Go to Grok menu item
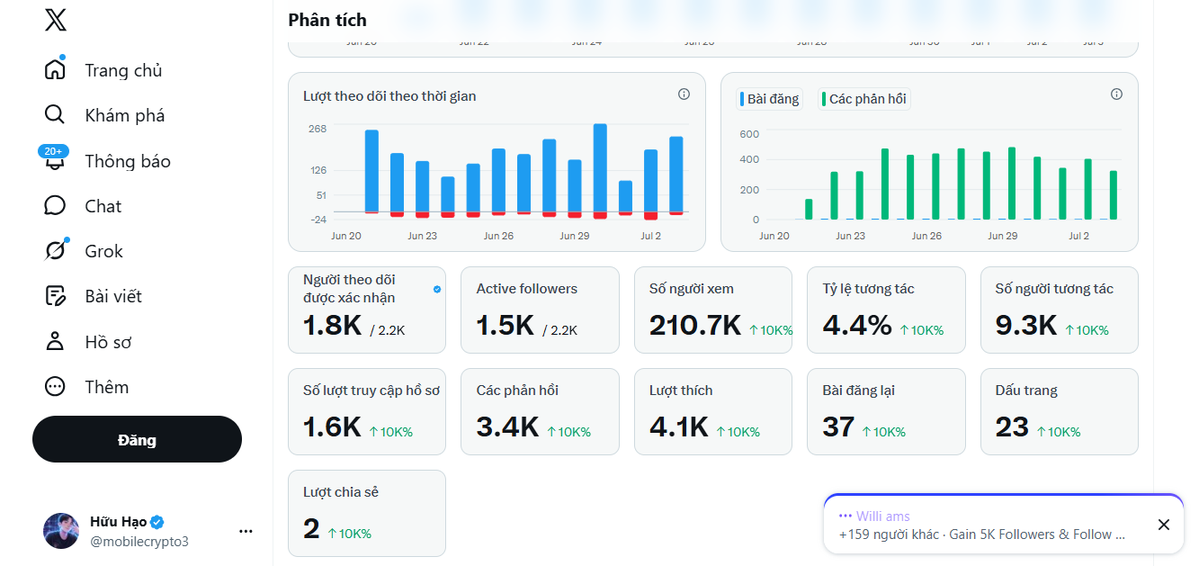Image resolution: width=1199 pixels, height=566 pixels. coord(104,252)
